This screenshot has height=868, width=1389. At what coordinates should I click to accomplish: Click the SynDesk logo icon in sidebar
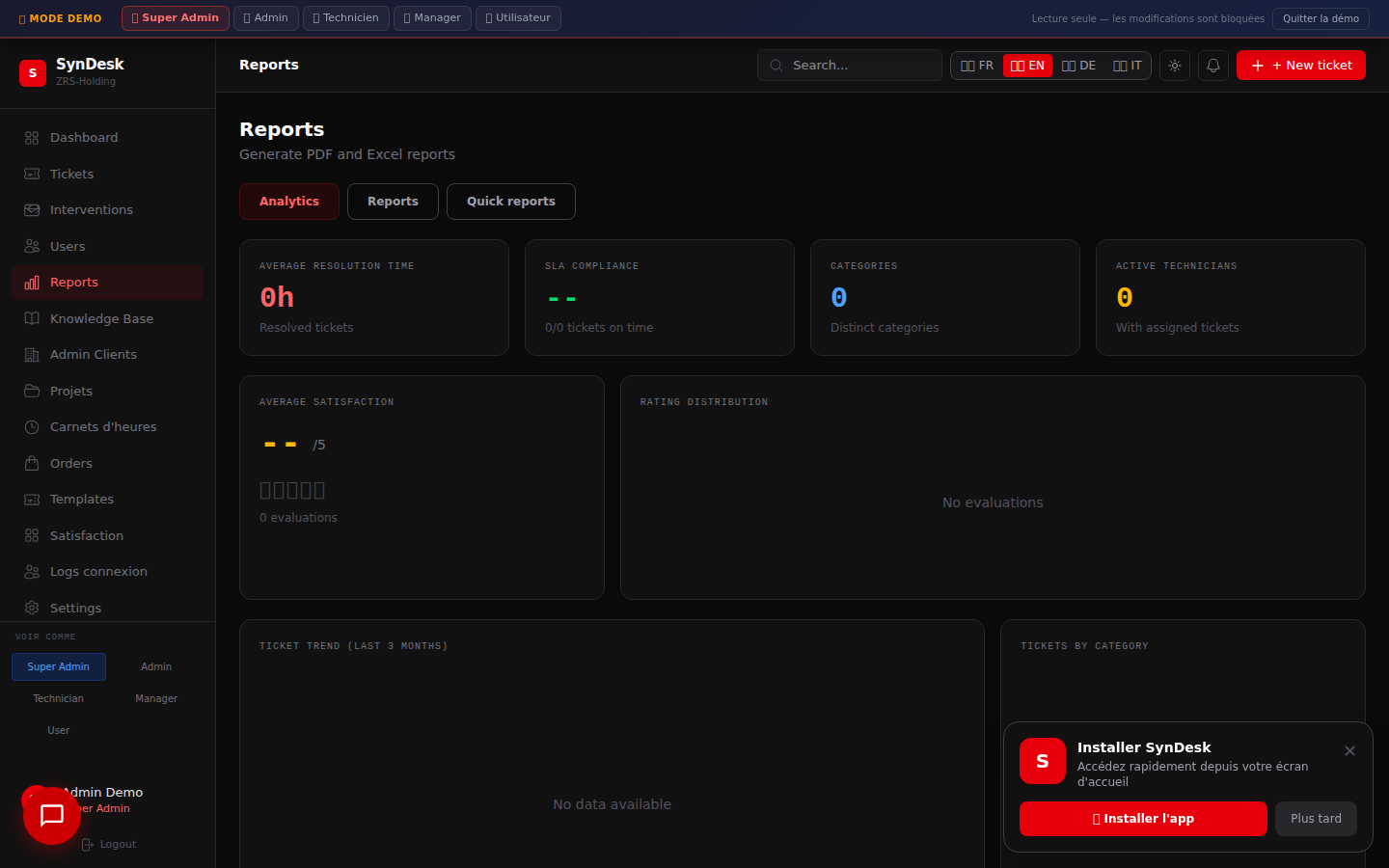(33, 72)
